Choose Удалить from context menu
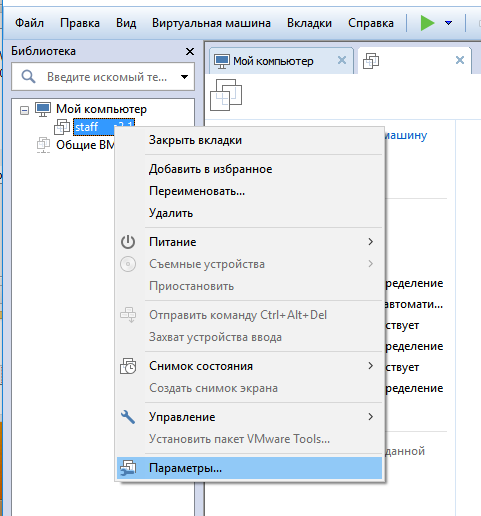481x516 pixels. pos(249,213)
